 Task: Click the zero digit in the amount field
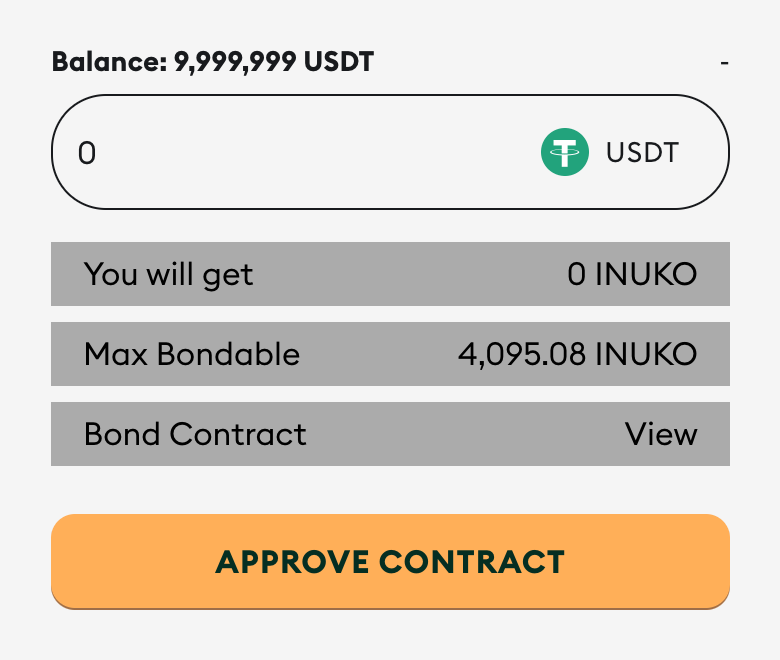pos(87,153)
